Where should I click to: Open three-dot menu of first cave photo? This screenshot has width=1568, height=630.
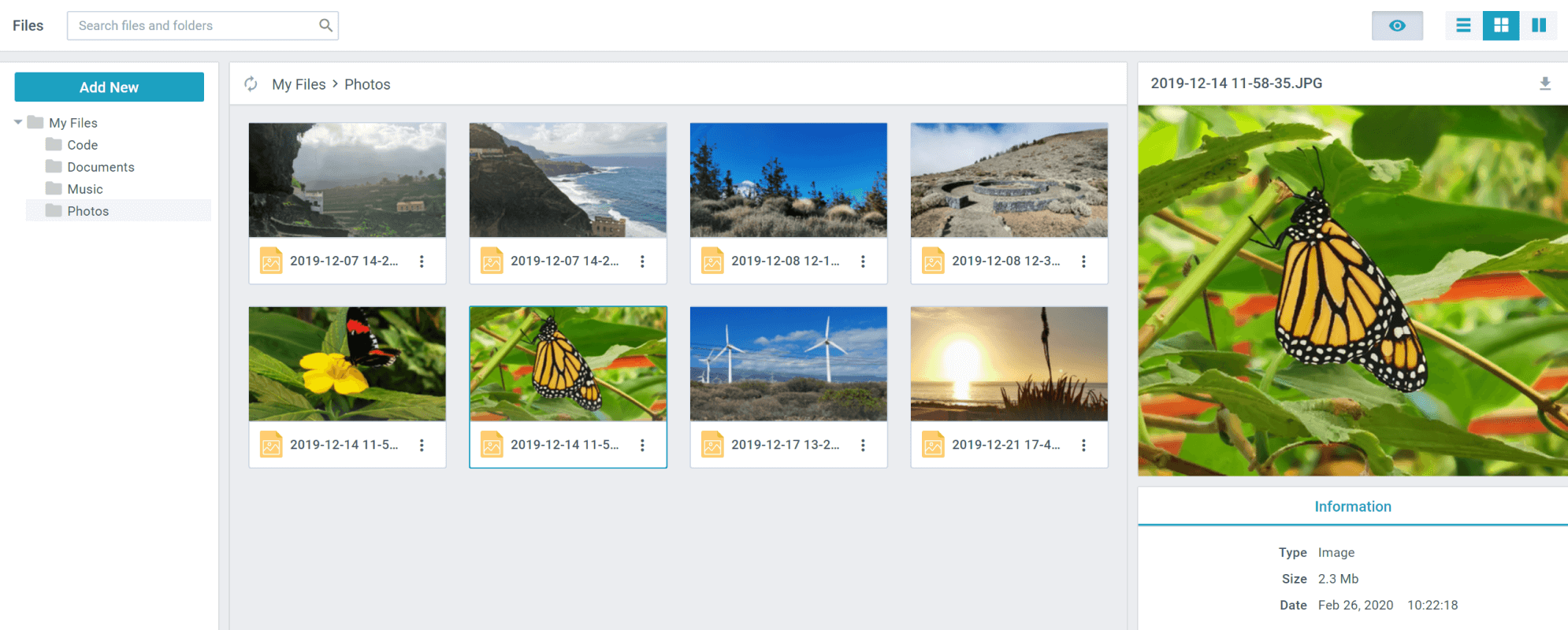(422, 261)
